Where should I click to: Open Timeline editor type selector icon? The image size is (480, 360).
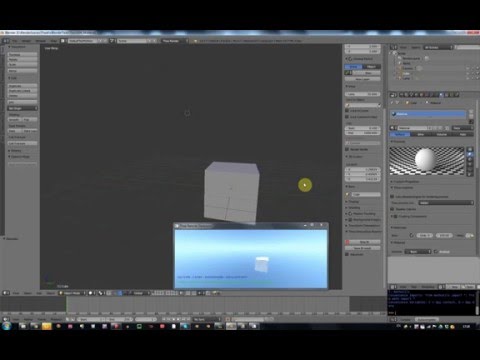pos(6,319)
